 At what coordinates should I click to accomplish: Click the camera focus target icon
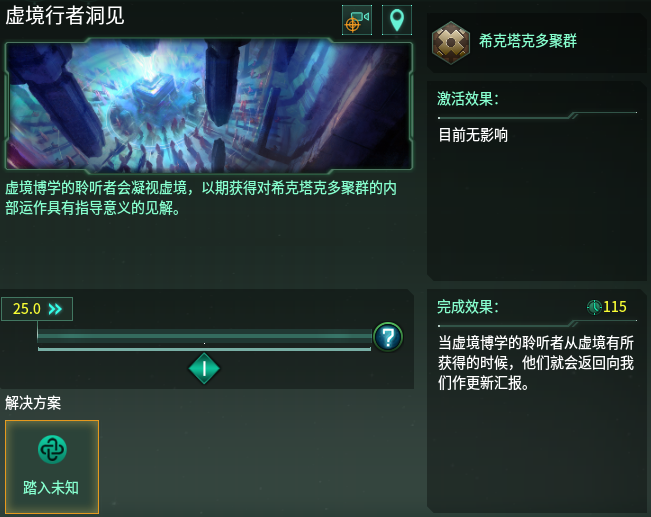357,20
